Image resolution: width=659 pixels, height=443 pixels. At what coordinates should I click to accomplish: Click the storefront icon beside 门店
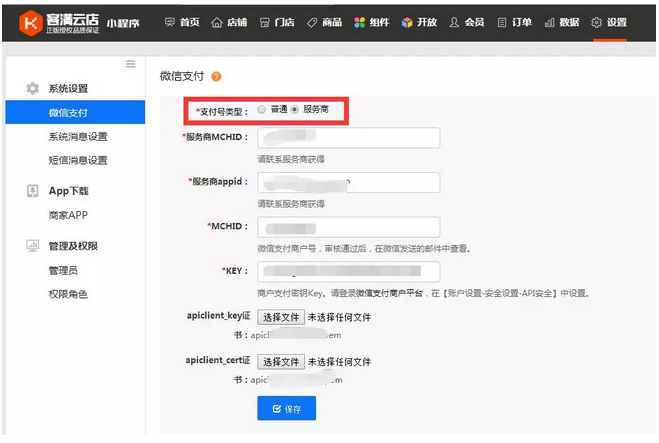coord(264,22)
